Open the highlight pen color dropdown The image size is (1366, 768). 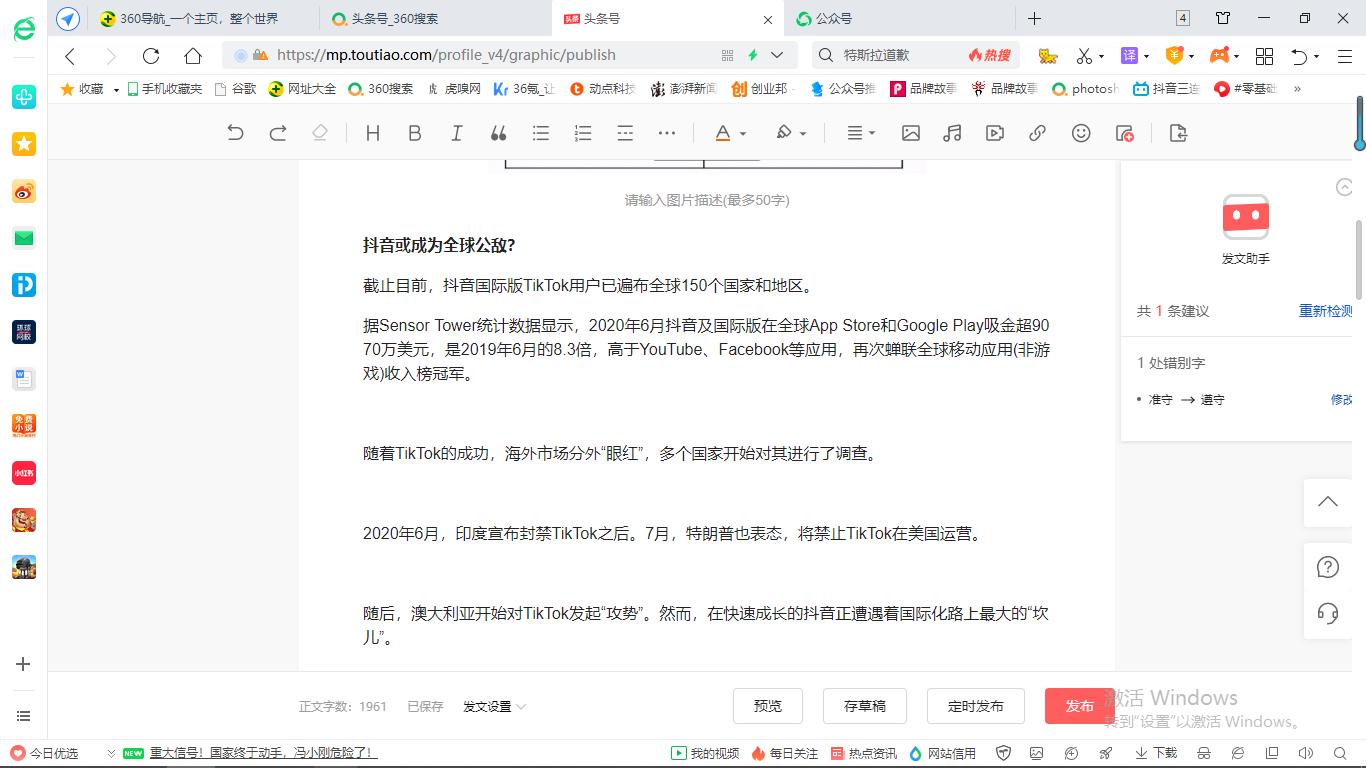pos(790,132)
